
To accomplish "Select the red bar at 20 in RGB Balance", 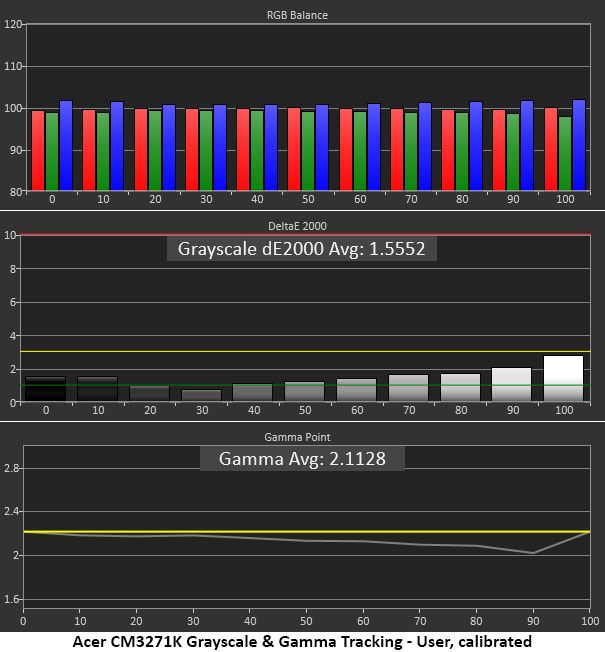I will (x=141, y=150).
